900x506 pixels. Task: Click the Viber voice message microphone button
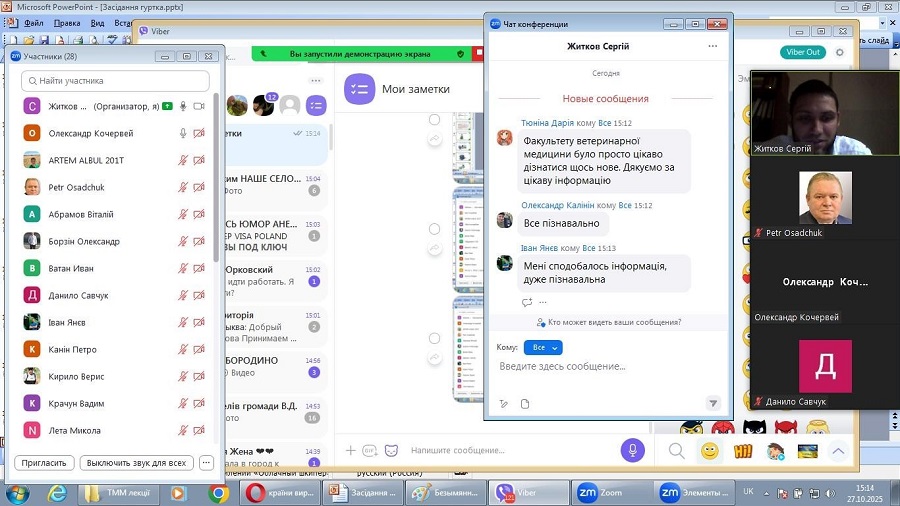tap(632, 451)
